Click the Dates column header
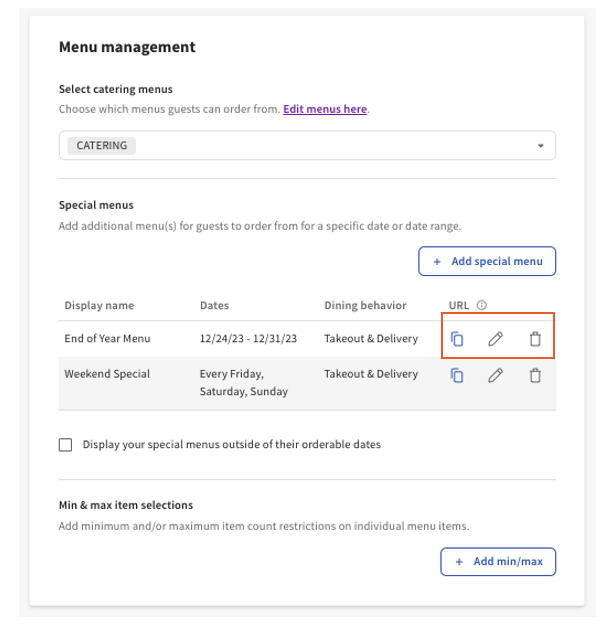616x634 pixels. pos(215,305)
